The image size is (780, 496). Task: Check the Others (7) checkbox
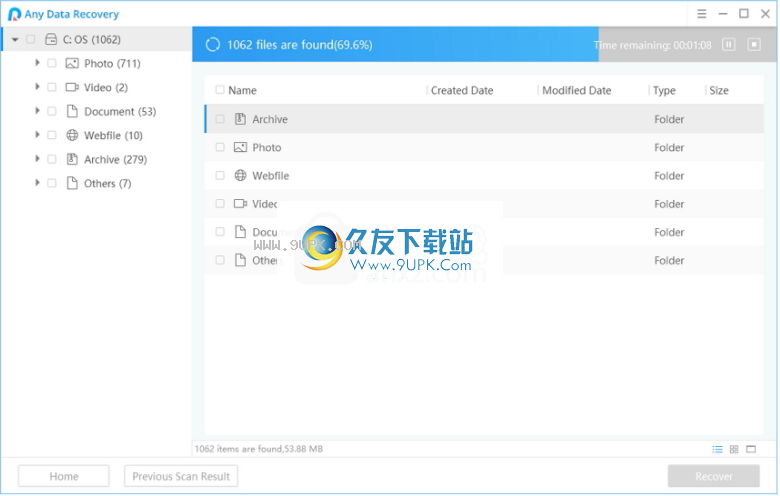[x=52, y=183]
